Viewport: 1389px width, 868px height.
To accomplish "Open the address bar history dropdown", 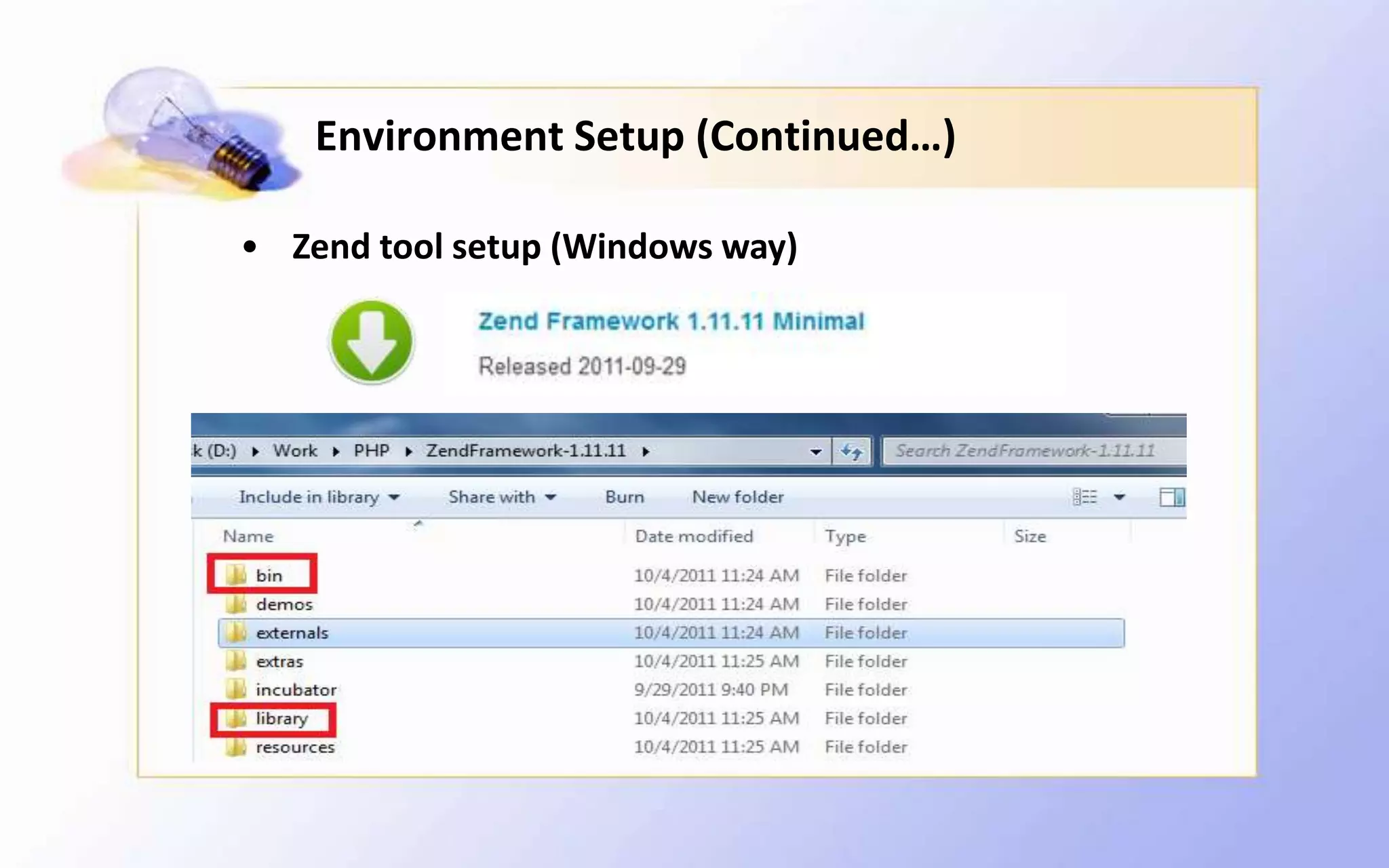I will click(x=816, y=452).
